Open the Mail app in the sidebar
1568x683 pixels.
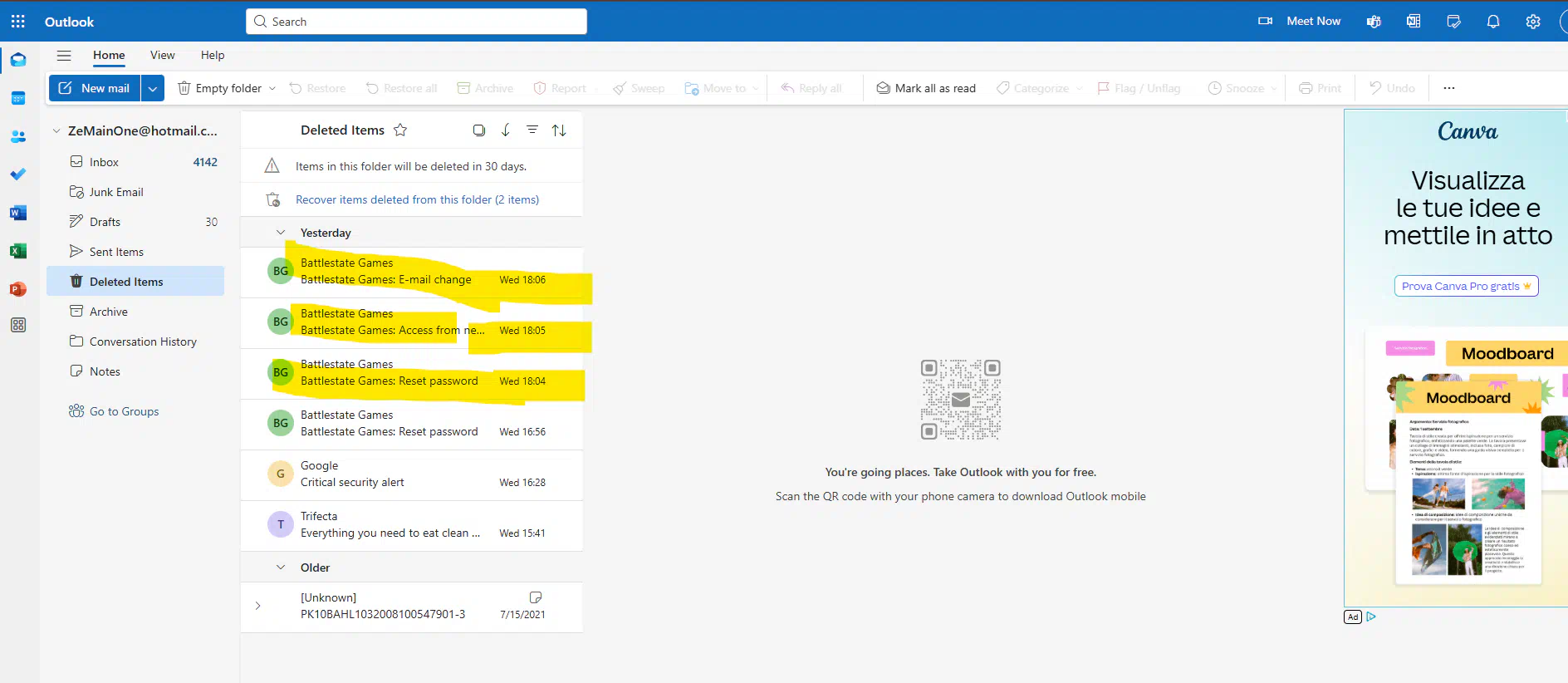18,61
